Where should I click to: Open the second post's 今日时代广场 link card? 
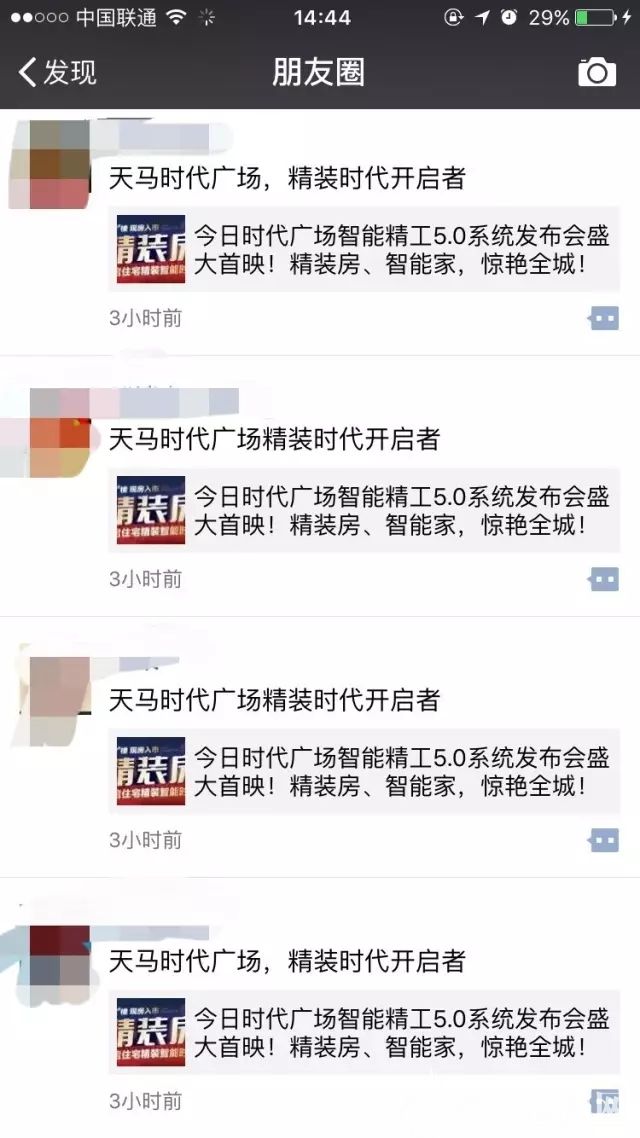tap(364, 510)
